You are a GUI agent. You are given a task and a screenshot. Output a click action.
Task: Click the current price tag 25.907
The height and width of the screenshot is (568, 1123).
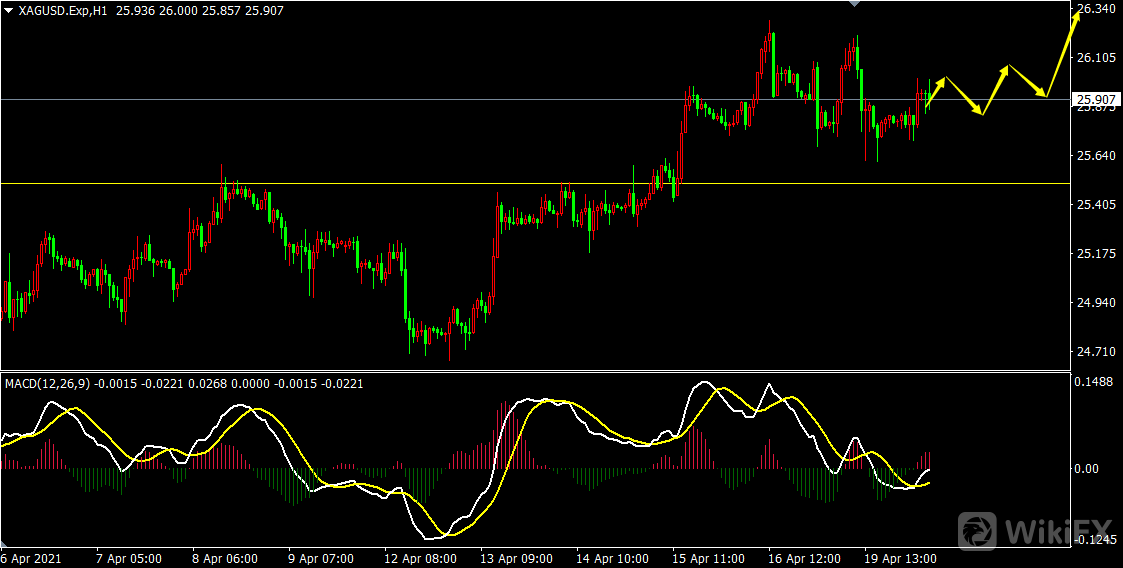(x=1095, y=99)
